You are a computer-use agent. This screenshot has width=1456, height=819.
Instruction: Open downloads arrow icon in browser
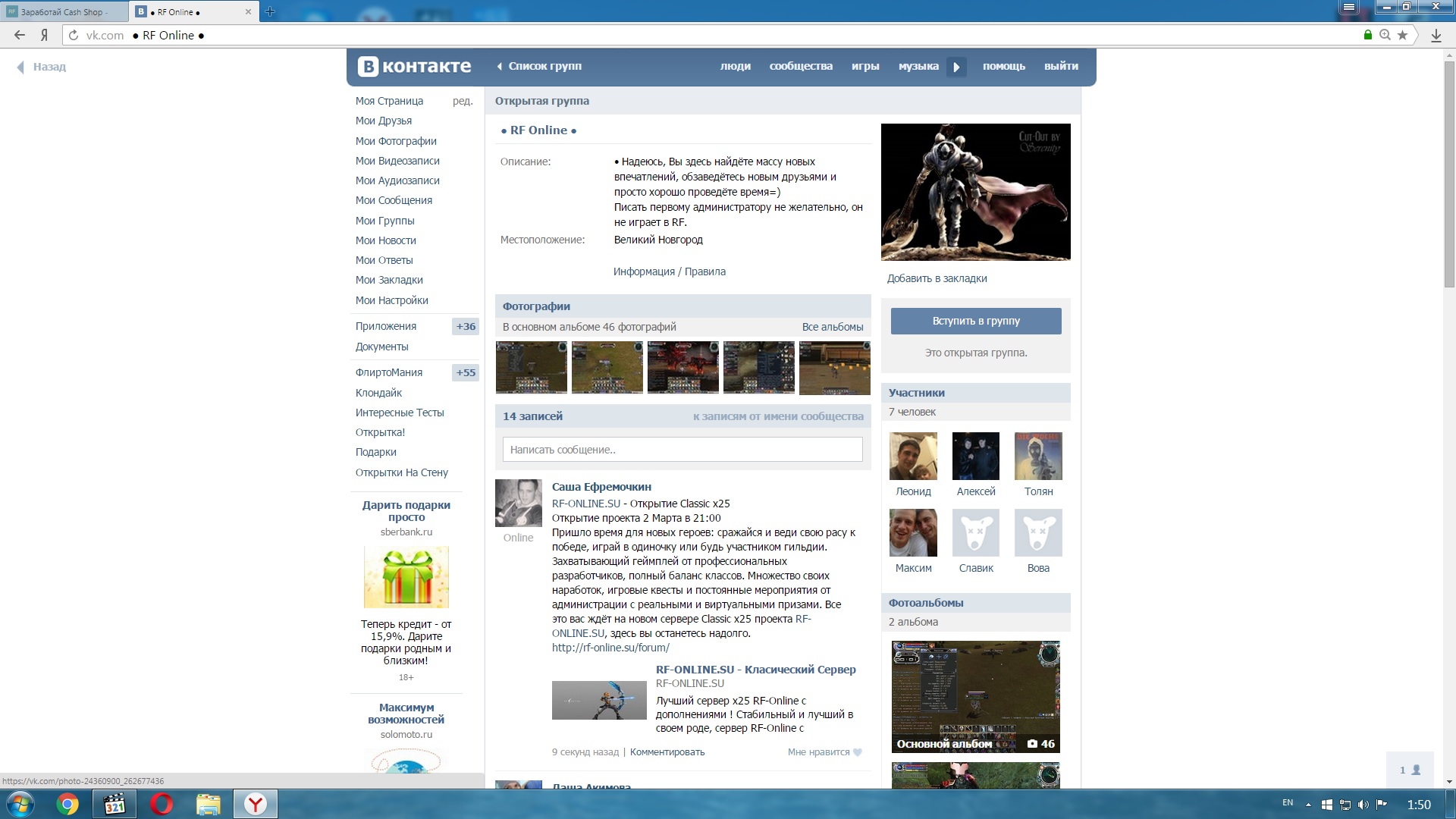[x=1436, y=35]
